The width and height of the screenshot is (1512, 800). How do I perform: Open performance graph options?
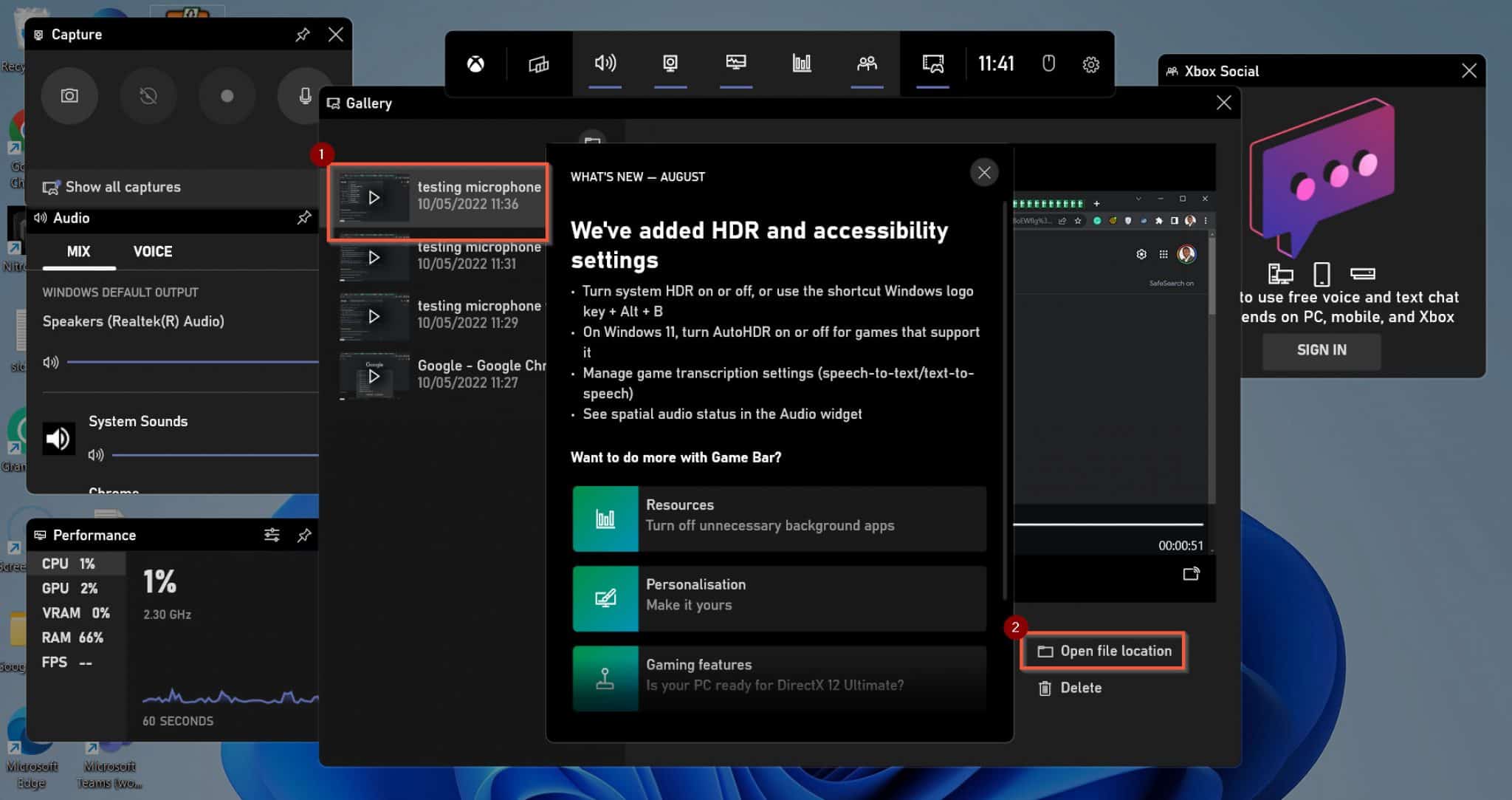[x=272, y=535]
